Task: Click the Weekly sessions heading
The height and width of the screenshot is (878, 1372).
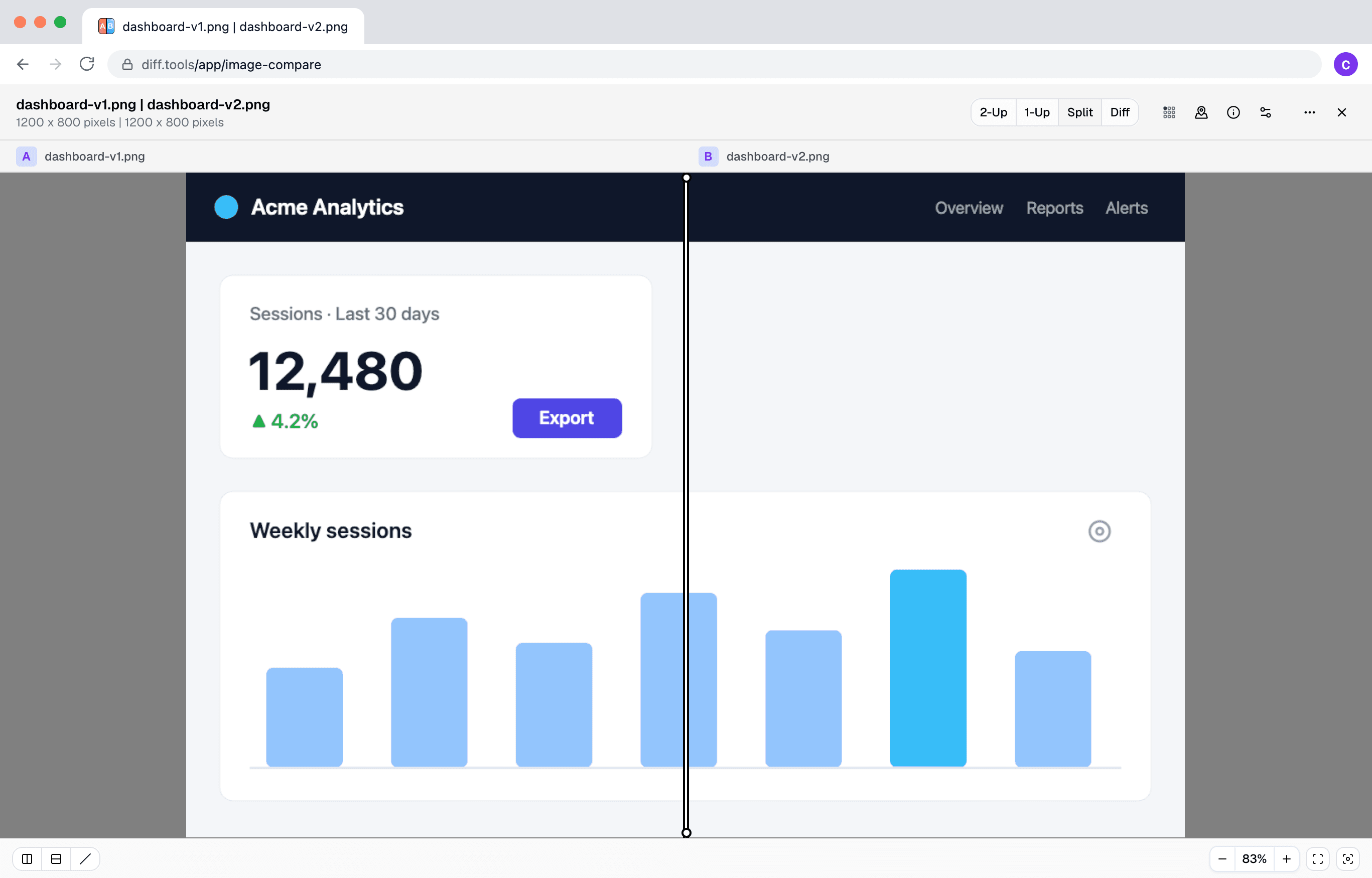Action: coord(331,531)
